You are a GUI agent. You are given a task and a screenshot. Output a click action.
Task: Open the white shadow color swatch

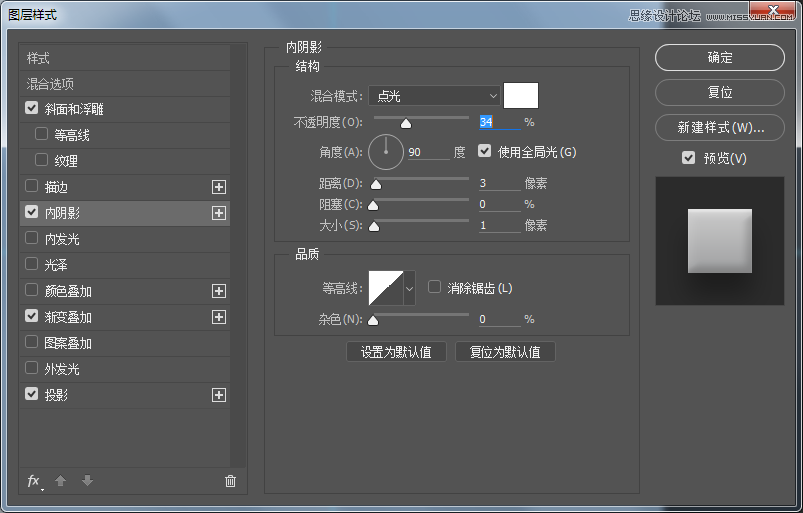pos(521,96)
